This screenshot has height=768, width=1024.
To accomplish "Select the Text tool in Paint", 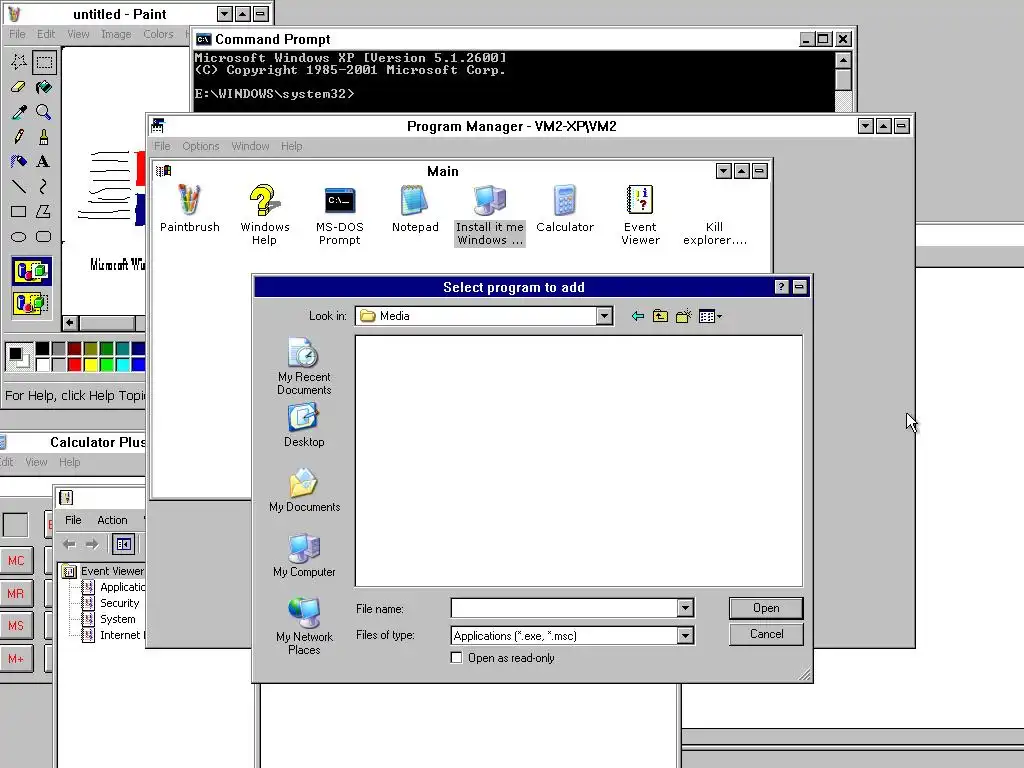I will tap(44, 161).
